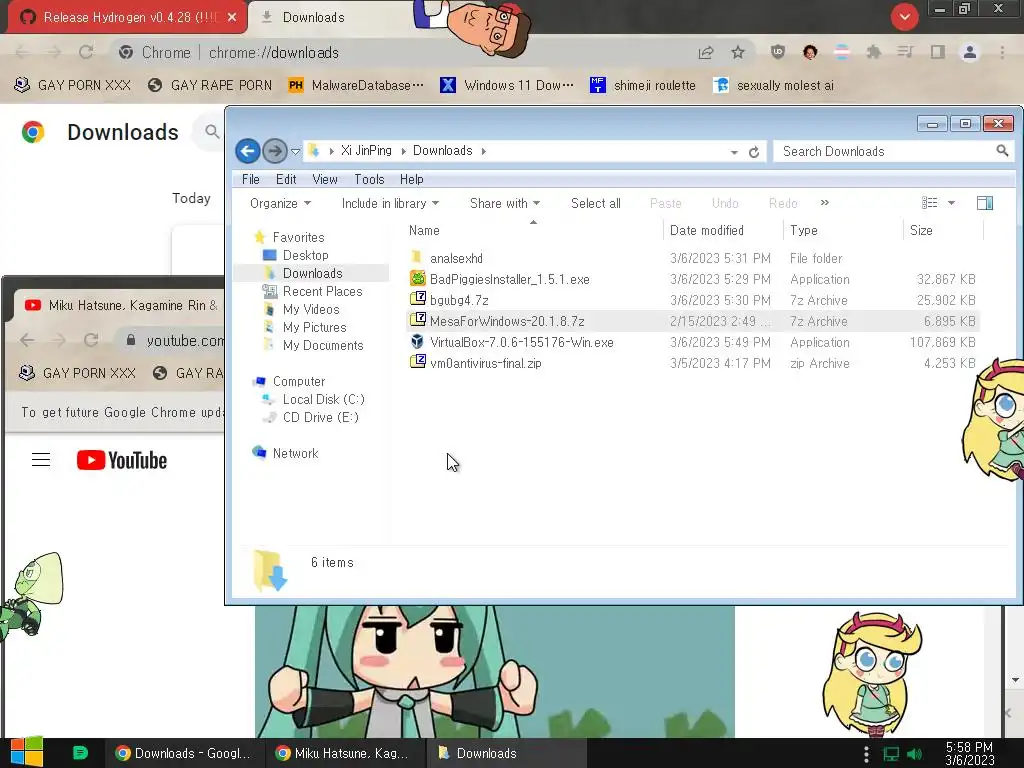Viewport: 1024px width, 768px height.
Task: Show hidden tray icons via the dots
Action: pos(866,754)
